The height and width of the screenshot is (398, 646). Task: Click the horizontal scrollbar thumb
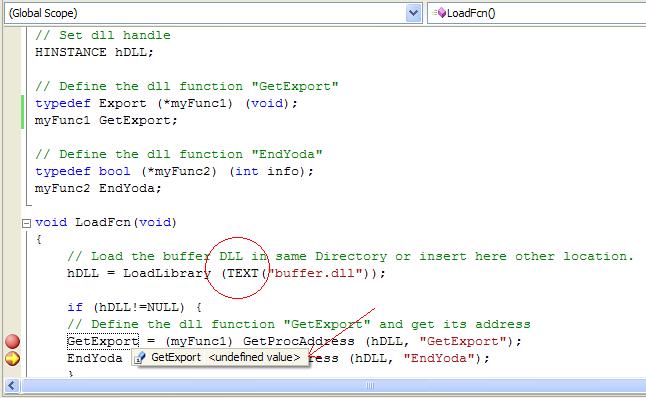[x=334, y=386]
